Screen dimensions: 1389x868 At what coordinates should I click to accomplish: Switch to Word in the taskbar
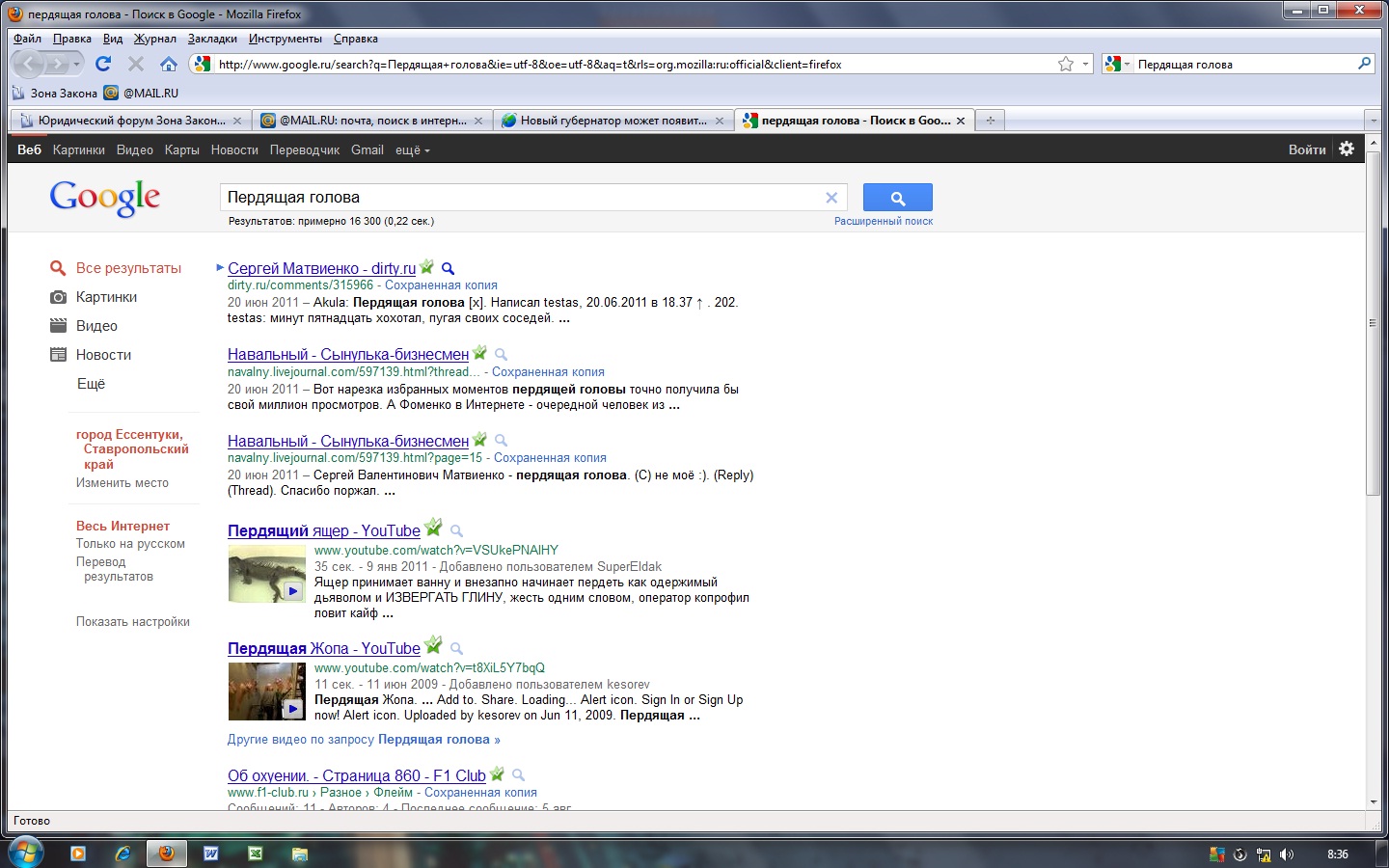pyautogui.click(x=211, y=854)
